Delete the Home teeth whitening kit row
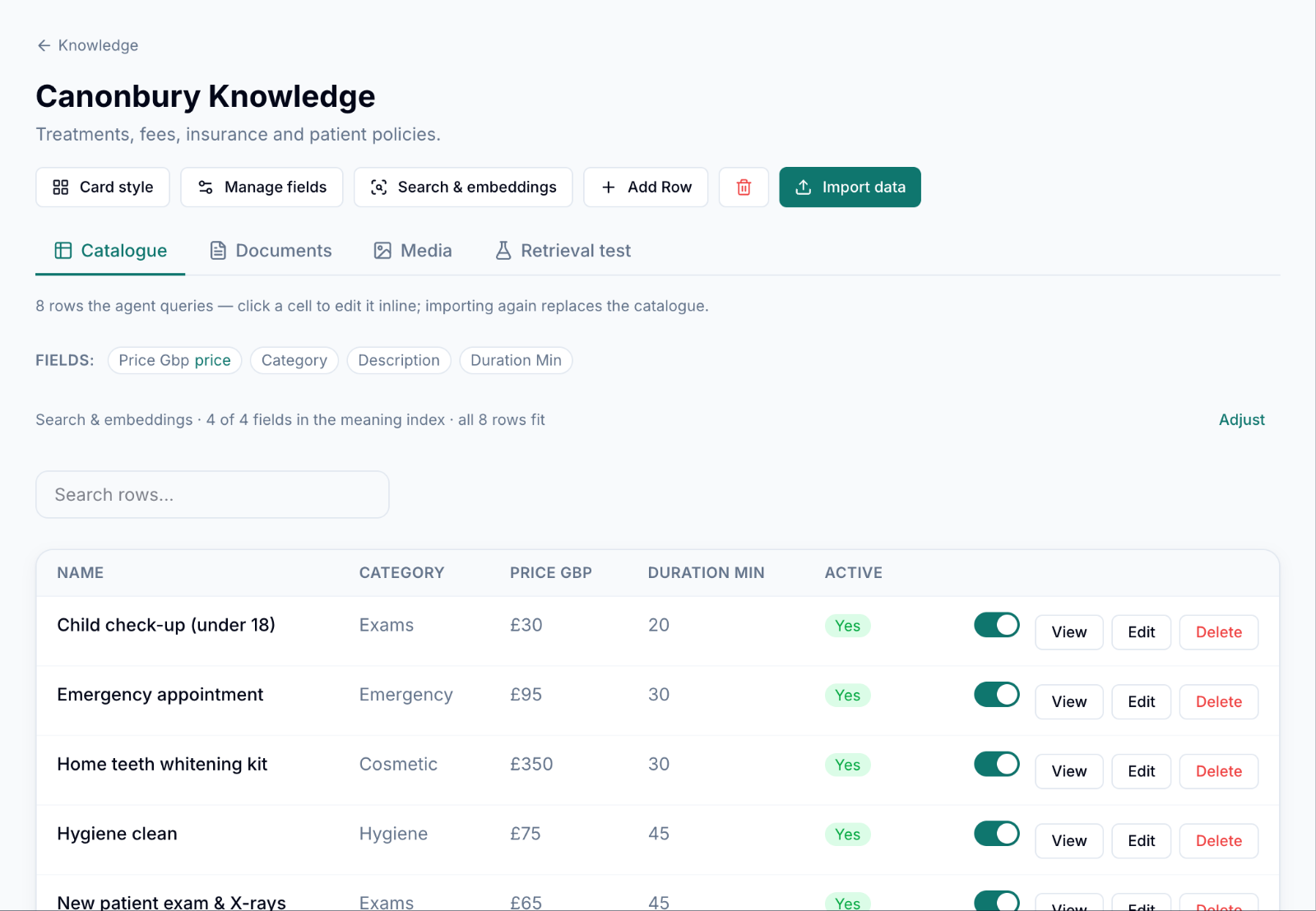 (1219, 771)
